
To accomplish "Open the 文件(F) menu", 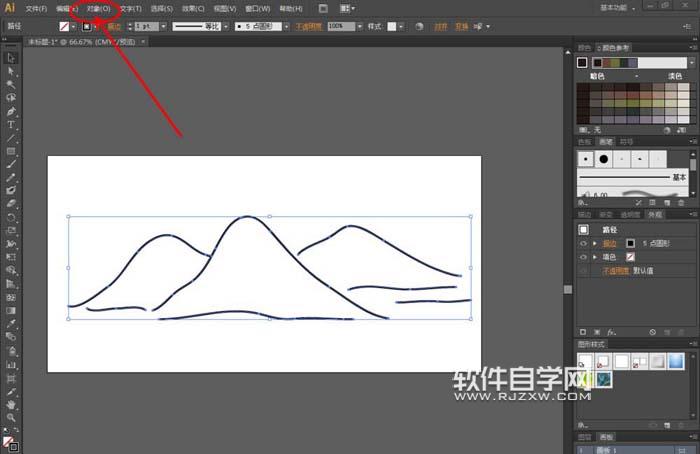I will tap(36, 9).
